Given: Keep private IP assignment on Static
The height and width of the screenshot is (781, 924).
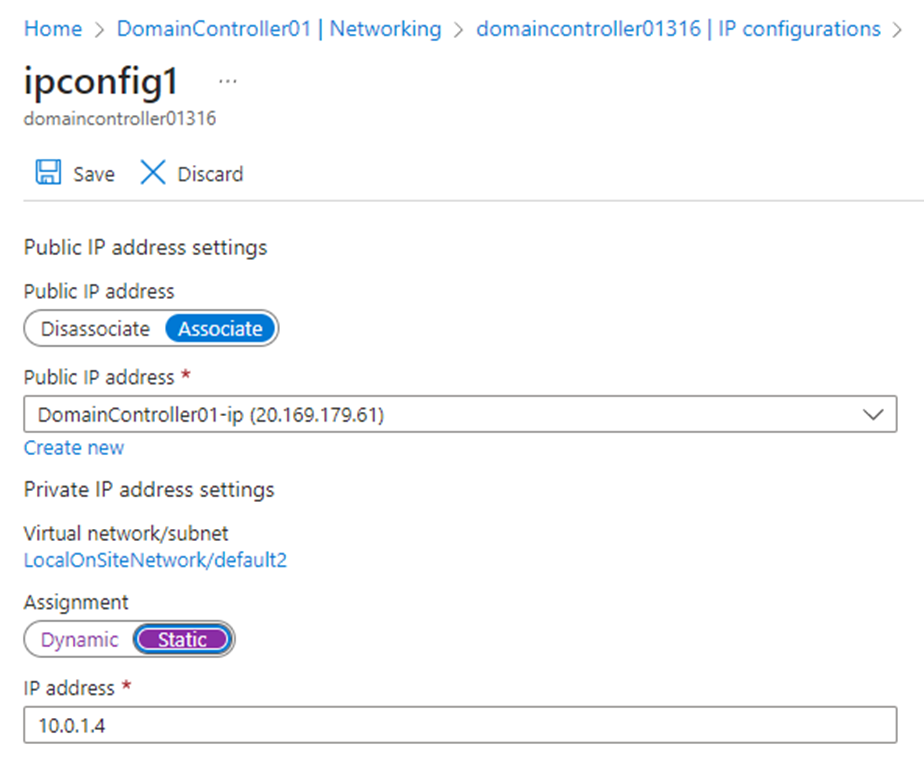Looking at the screenshot, I should pos(183,639).
